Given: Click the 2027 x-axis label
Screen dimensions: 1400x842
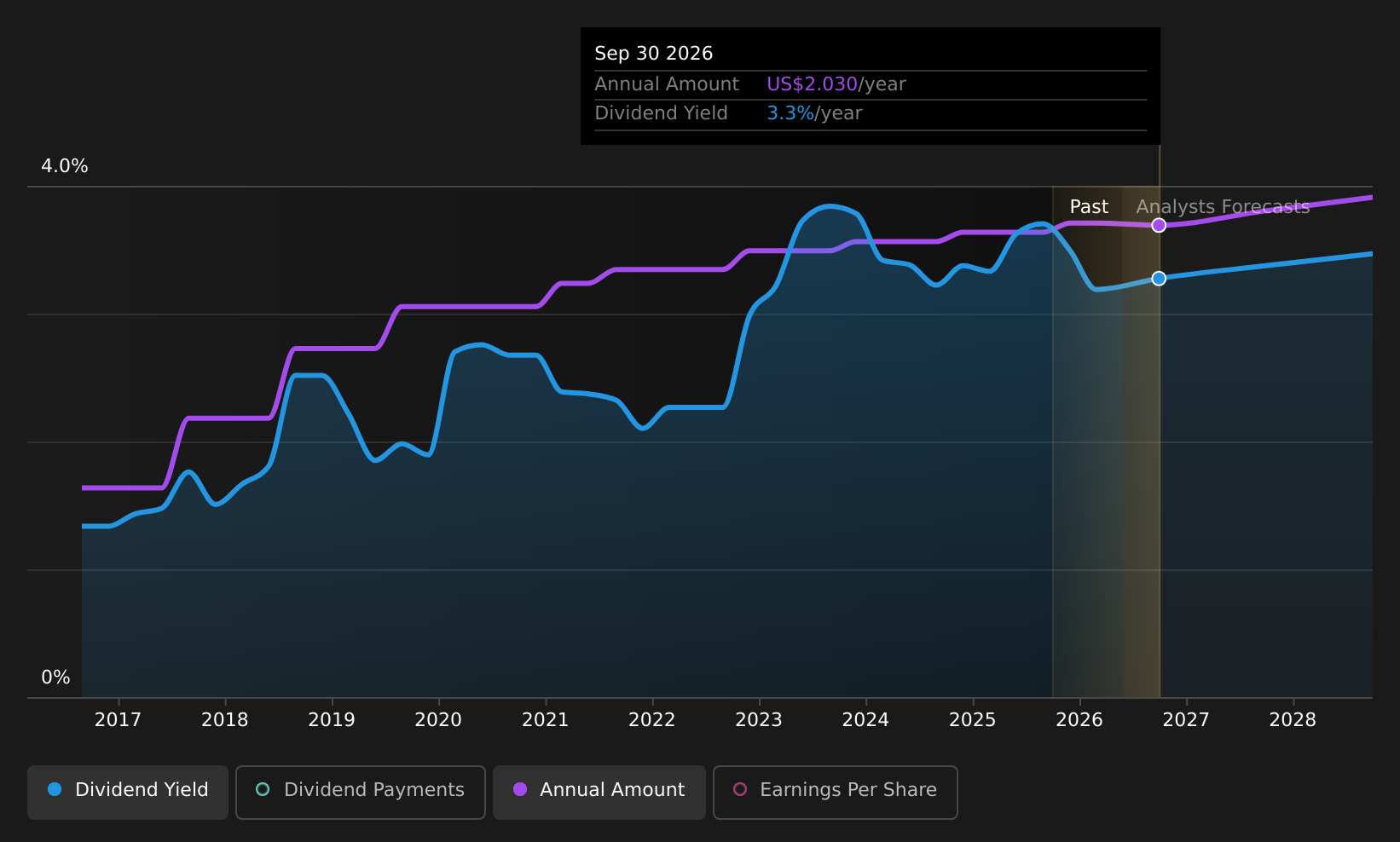Looking at the screenshot, I should (x=1186, y=720).
